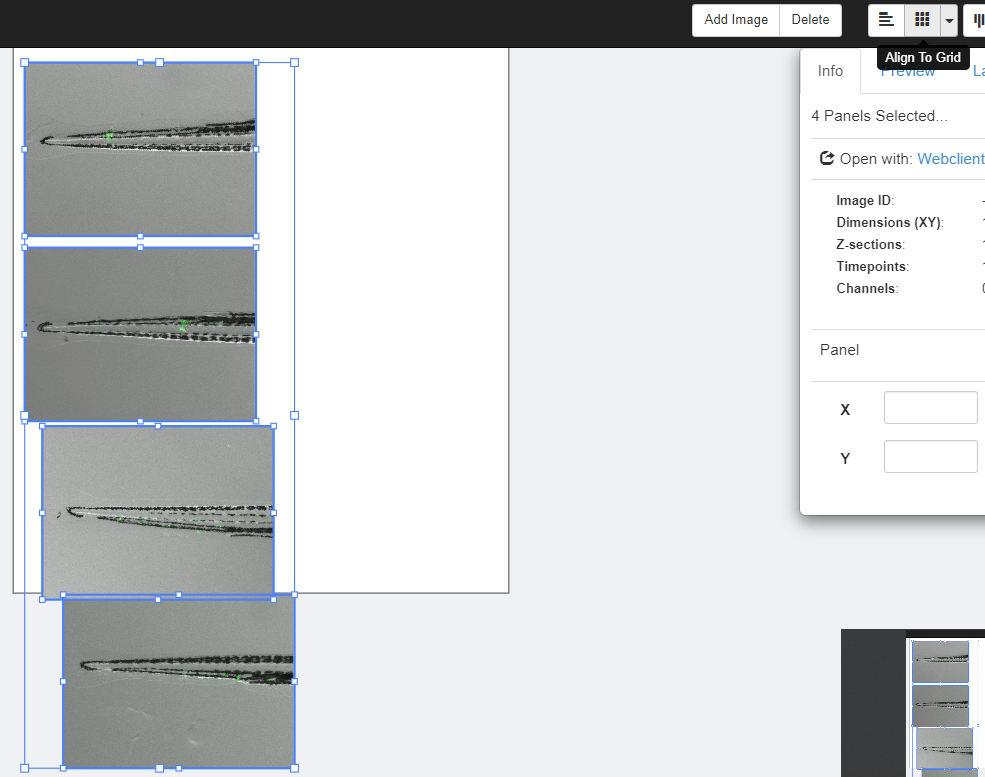This screenshot has width=985, height=777.
Task: Open the alignment options dropdown arrow
Action: (x=949, y=21)
